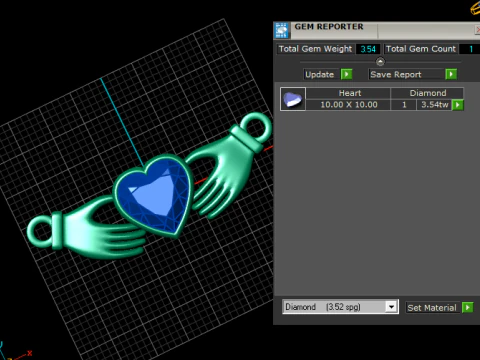
Task: Click the green arrow next to Update
Action: point(346,74)
